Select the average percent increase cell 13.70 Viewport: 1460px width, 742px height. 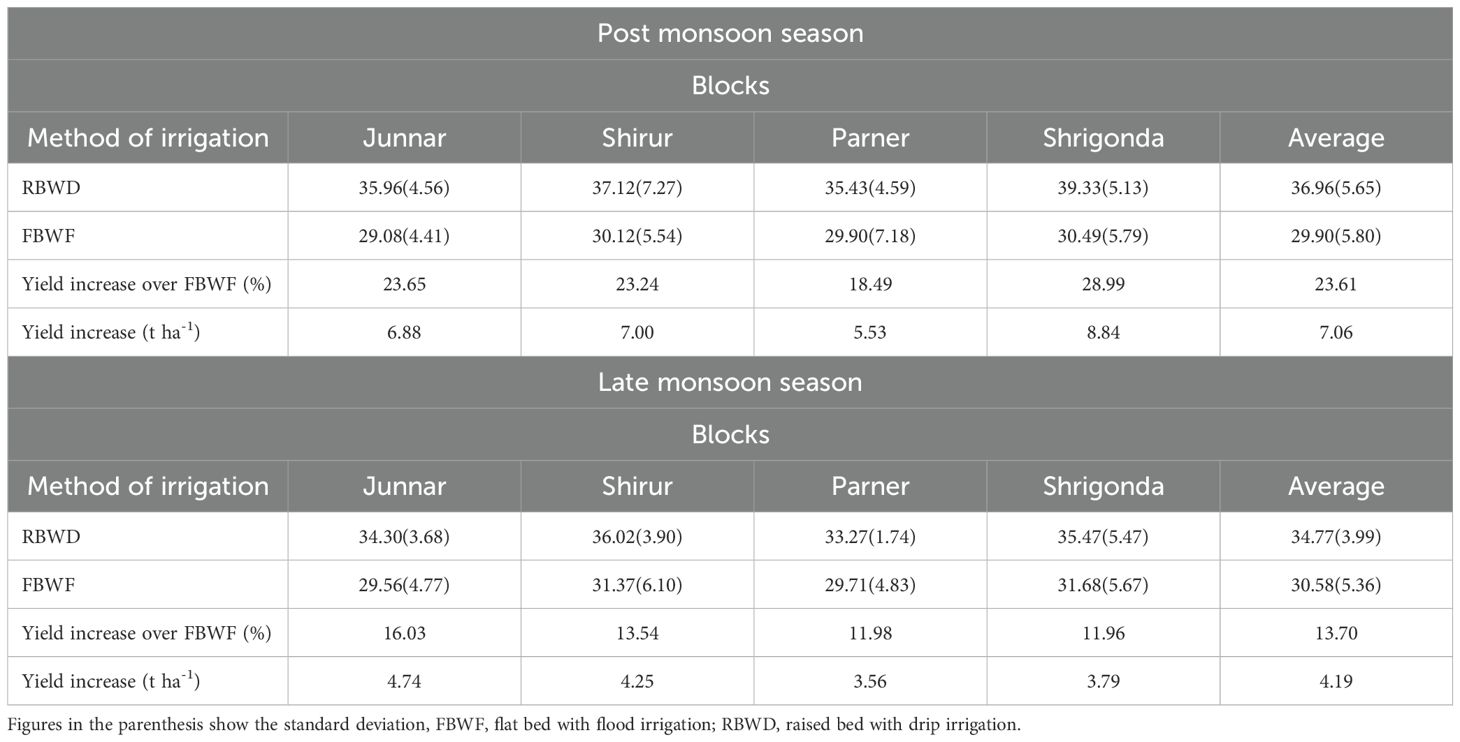pos(1336,633)
